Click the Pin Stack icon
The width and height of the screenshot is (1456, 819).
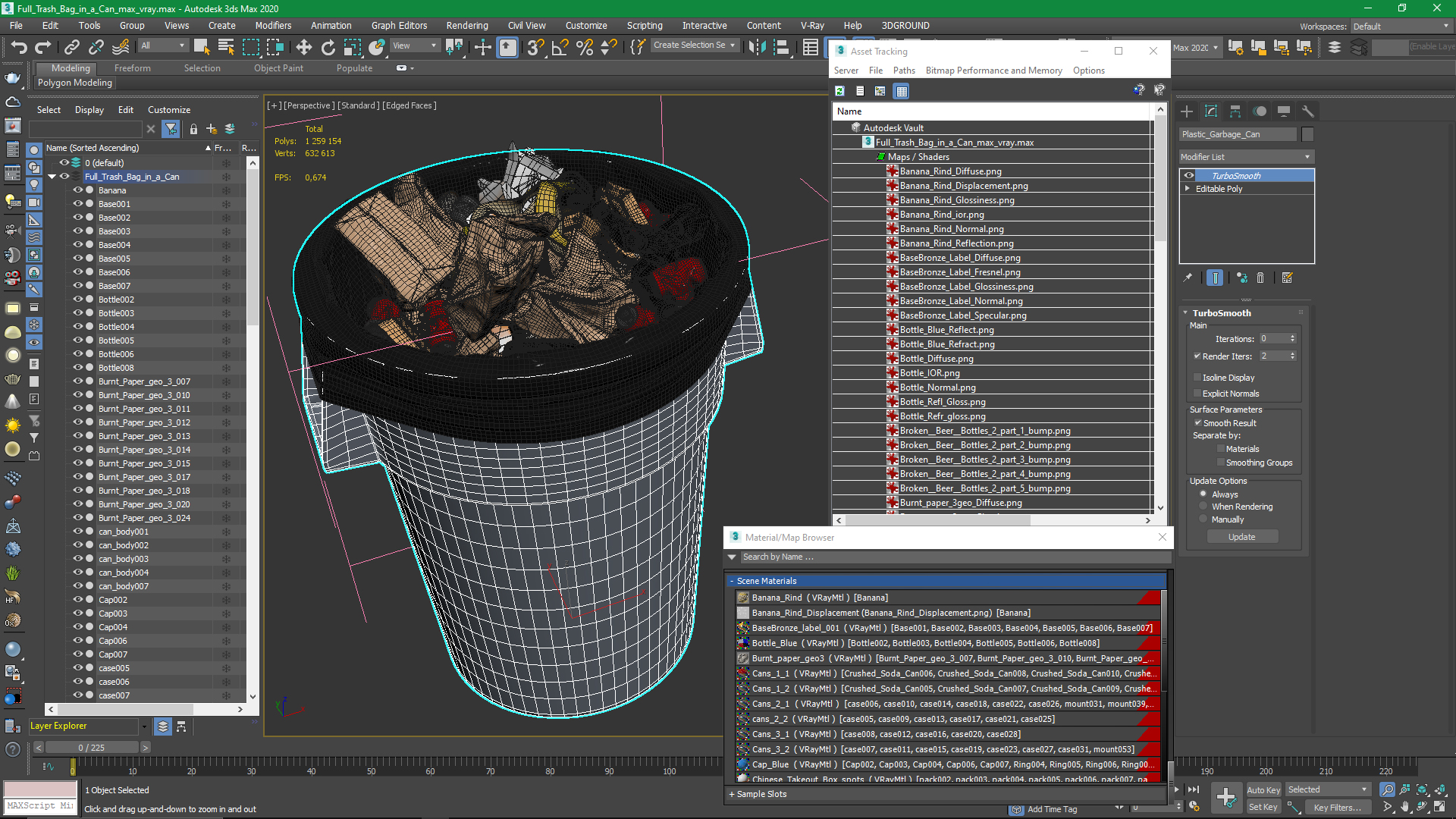[1188, 278]
